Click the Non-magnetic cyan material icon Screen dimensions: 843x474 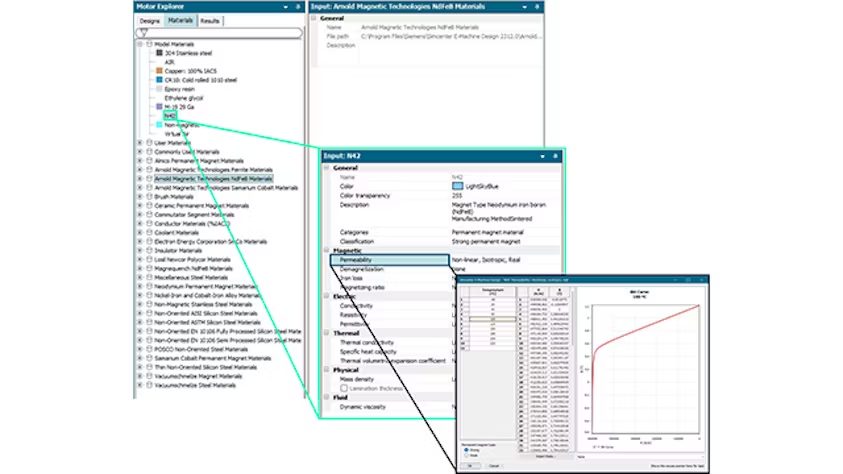tap(159, 125)
